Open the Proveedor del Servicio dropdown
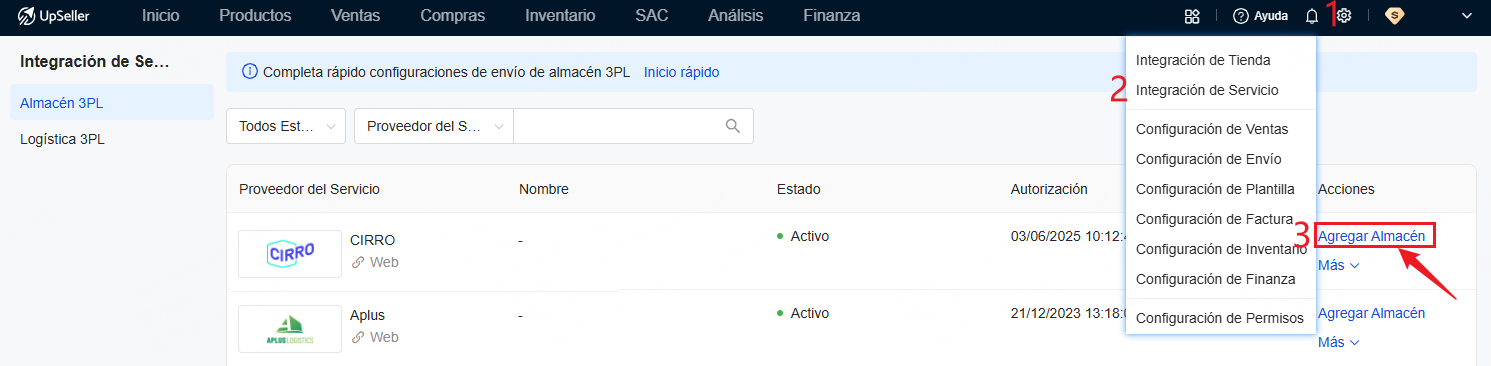The height and width of the screenshot is (366, 1491). 434,126
